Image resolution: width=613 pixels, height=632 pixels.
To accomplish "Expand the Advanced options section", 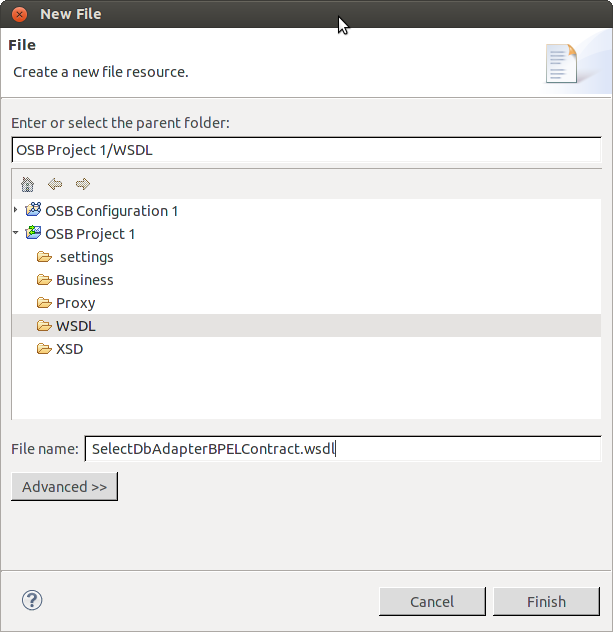I will 65,487.
